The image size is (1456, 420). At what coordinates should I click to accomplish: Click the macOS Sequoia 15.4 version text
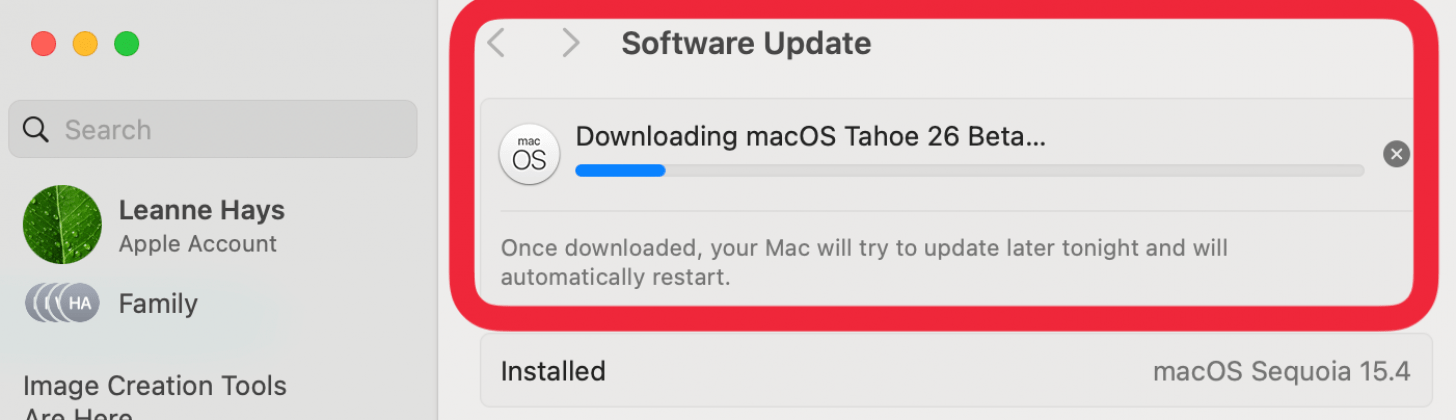pyautogui.click(x=1281, y=372)
